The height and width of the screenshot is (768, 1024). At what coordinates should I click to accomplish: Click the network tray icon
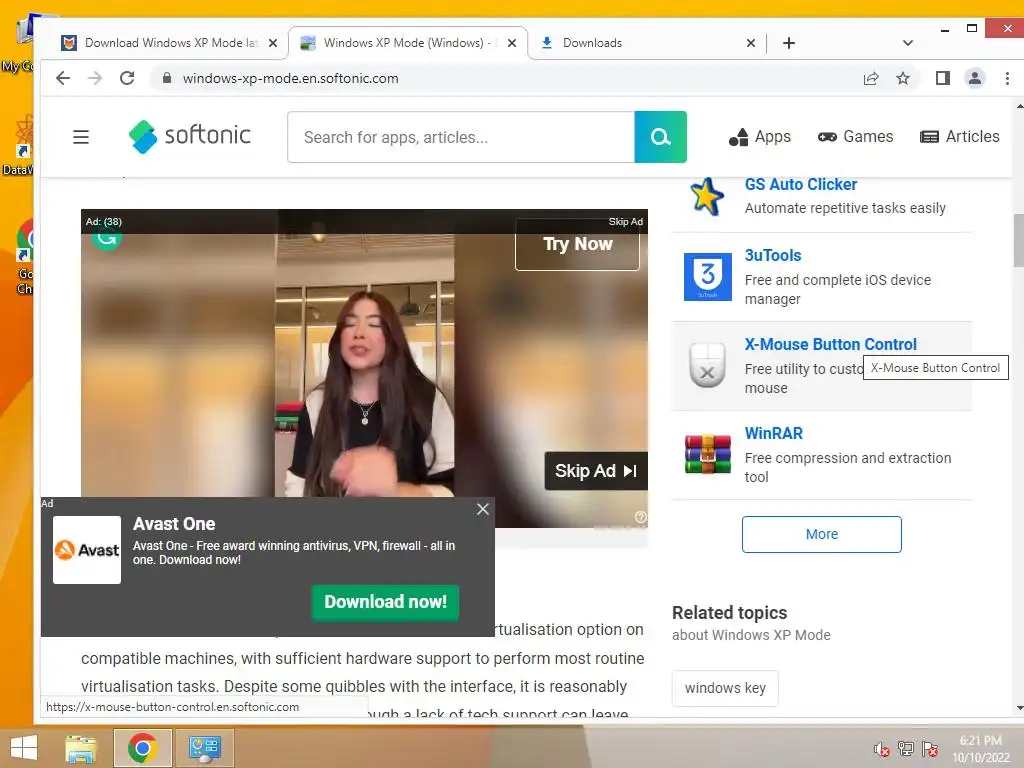(906, 749)
